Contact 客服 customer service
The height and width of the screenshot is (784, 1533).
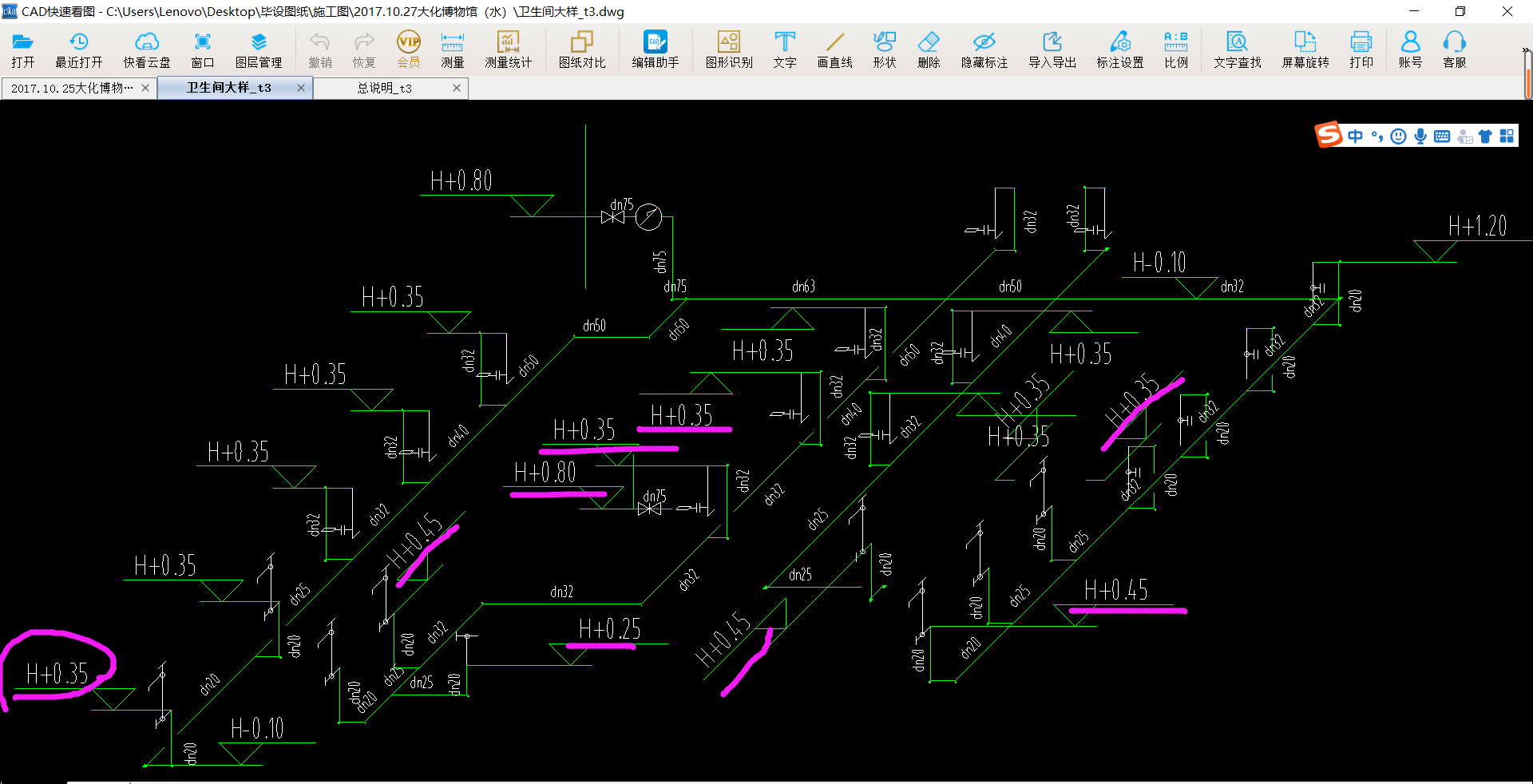(x=1455, y=49)
